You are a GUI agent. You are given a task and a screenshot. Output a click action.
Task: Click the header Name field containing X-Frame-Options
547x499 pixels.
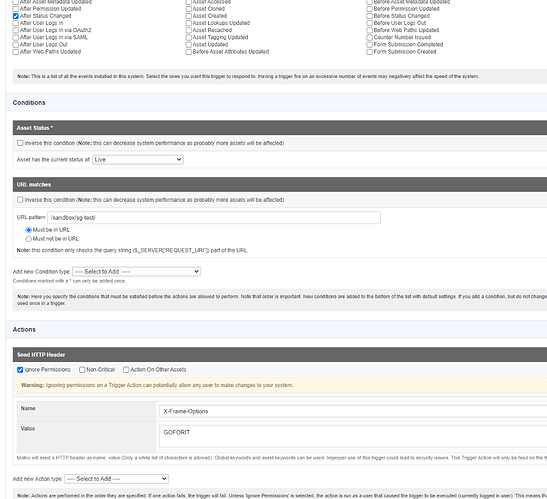[353, 411]
